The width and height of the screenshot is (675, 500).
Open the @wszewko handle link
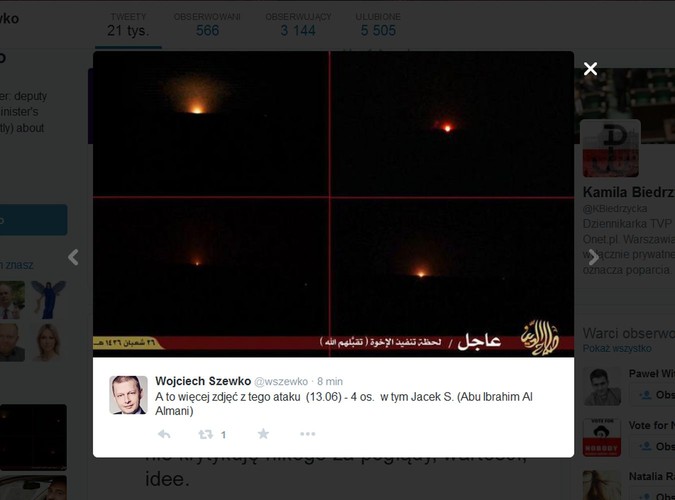[281, 382]
